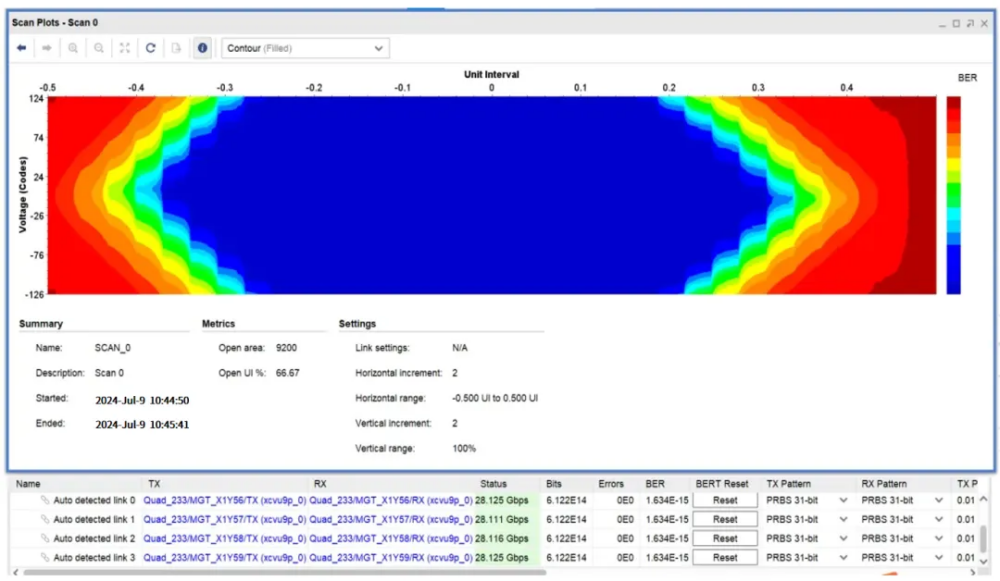Click the zoom fit icon

125,48
